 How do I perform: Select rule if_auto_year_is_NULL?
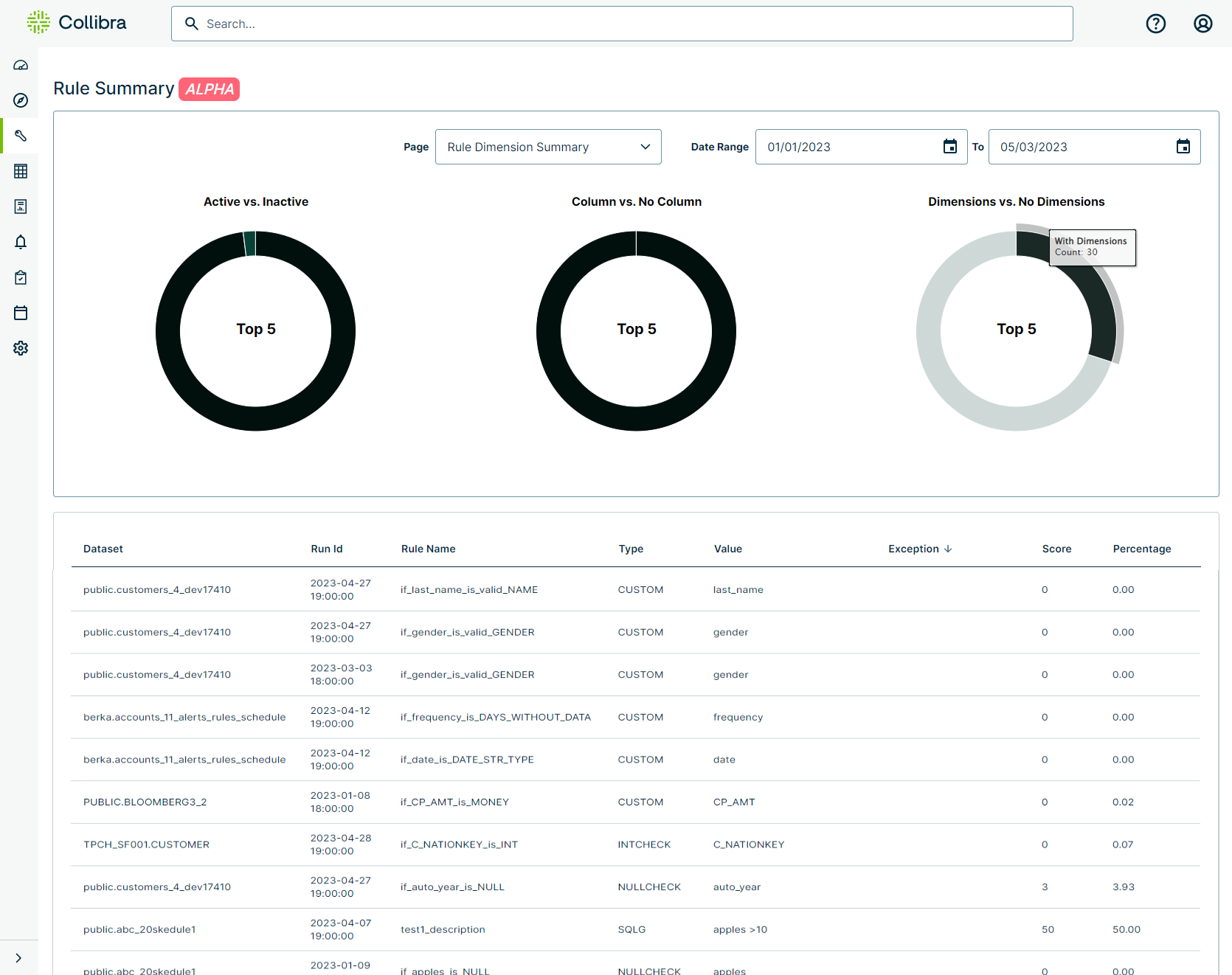(x=452, y=887)
